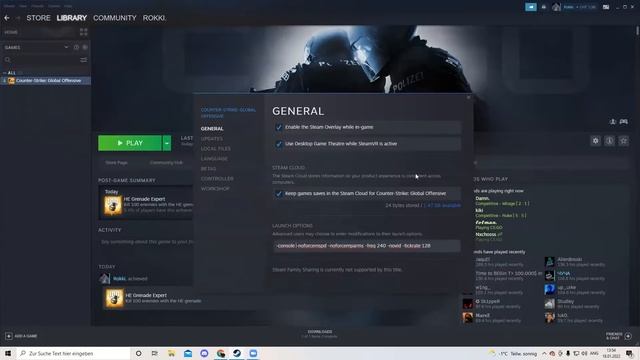Open FRIENDS & CHAT
Viewport: 640px width, 360px height.
click(x=618, y=336)
